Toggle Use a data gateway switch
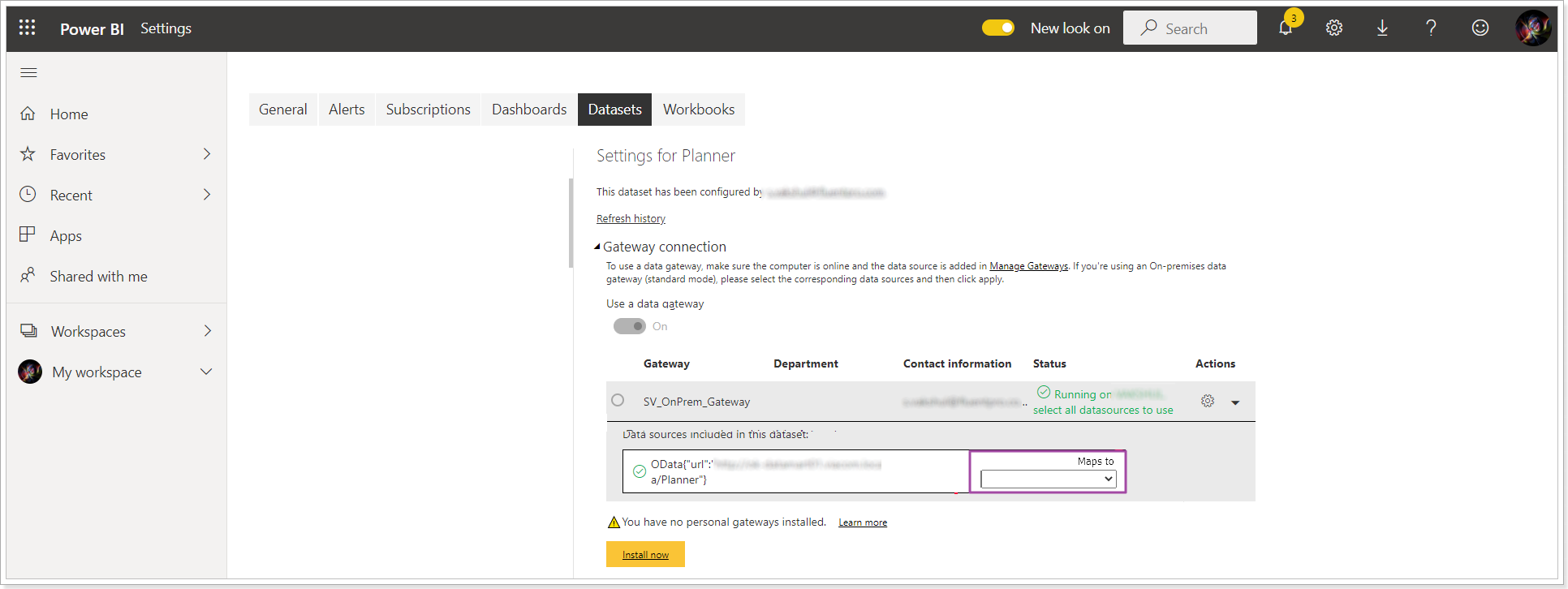Image resolution: width=1568 pixels, height=589 pixels. 630,326
